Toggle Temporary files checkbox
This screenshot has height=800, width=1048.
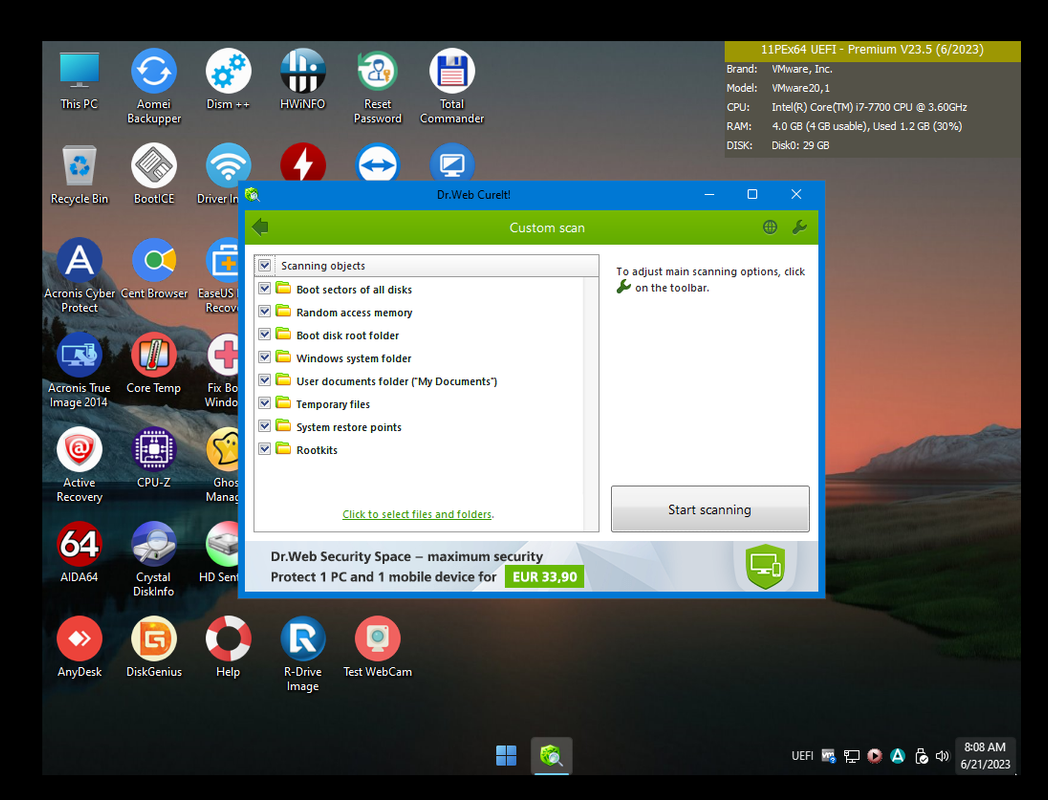(x=265, y=403)
